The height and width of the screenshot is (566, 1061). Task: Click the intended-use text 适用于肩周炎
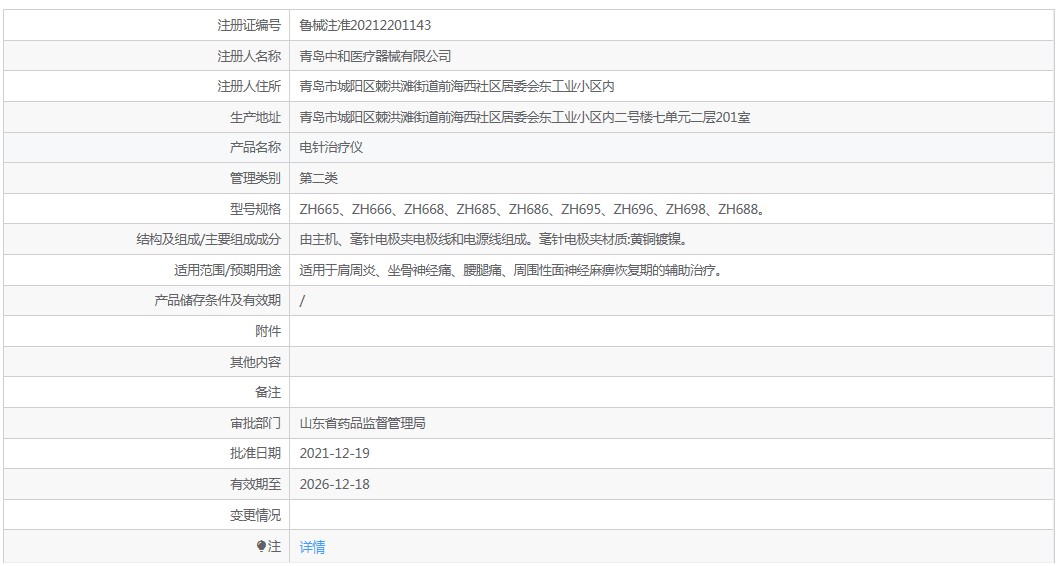511,270
